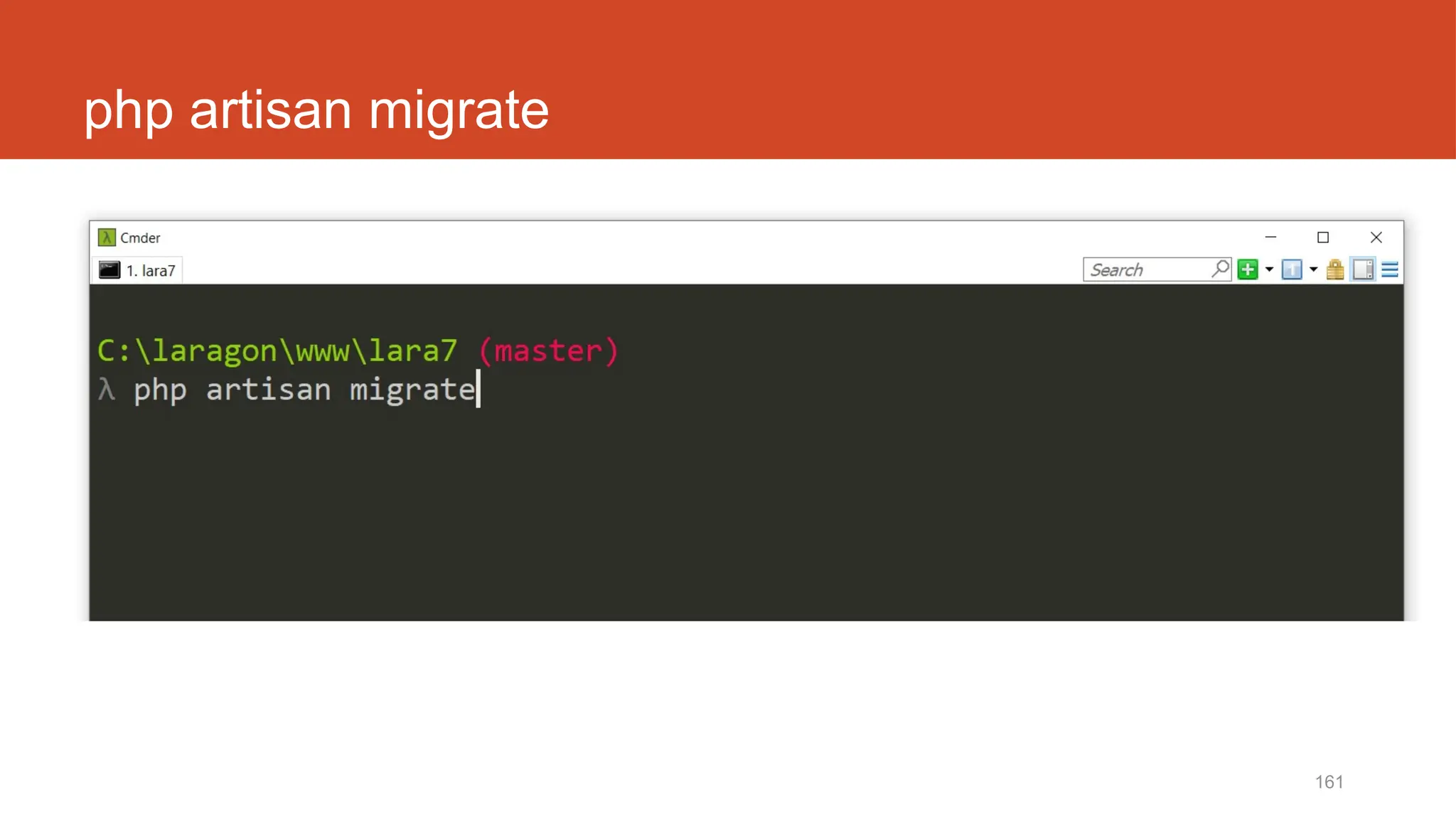Expand the console list dropdown arrow

click(1313, 269)
